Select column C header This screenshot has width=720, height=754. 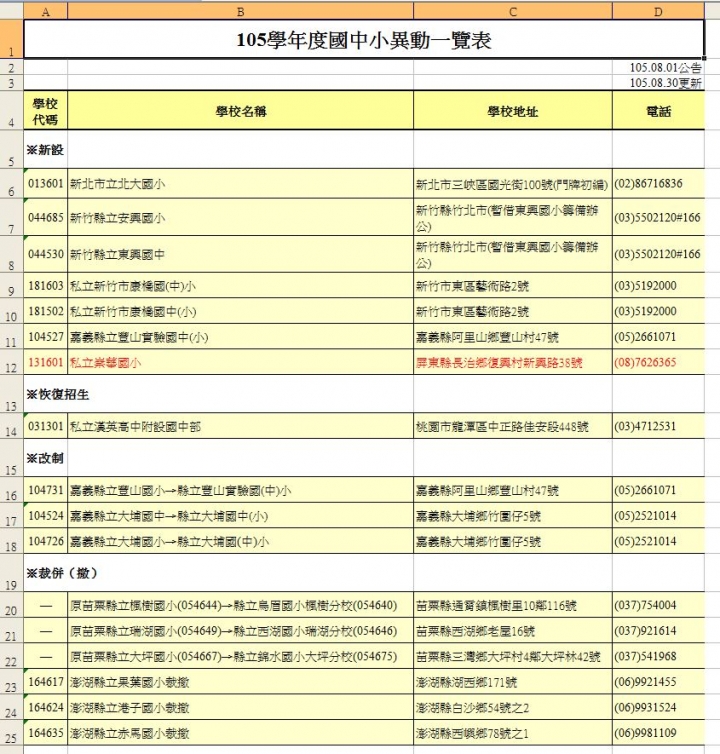point(513,12)
